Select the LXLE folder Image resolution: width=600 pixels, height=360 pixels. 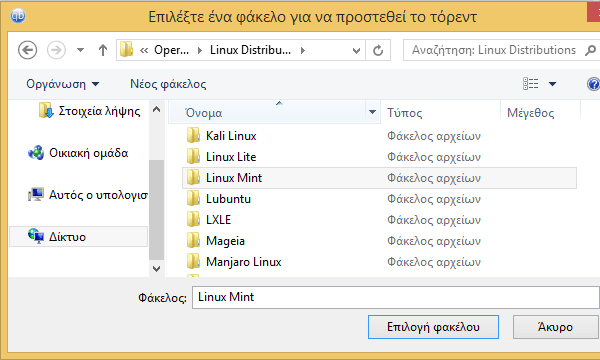pyautogui.click(x=218, y=220)
